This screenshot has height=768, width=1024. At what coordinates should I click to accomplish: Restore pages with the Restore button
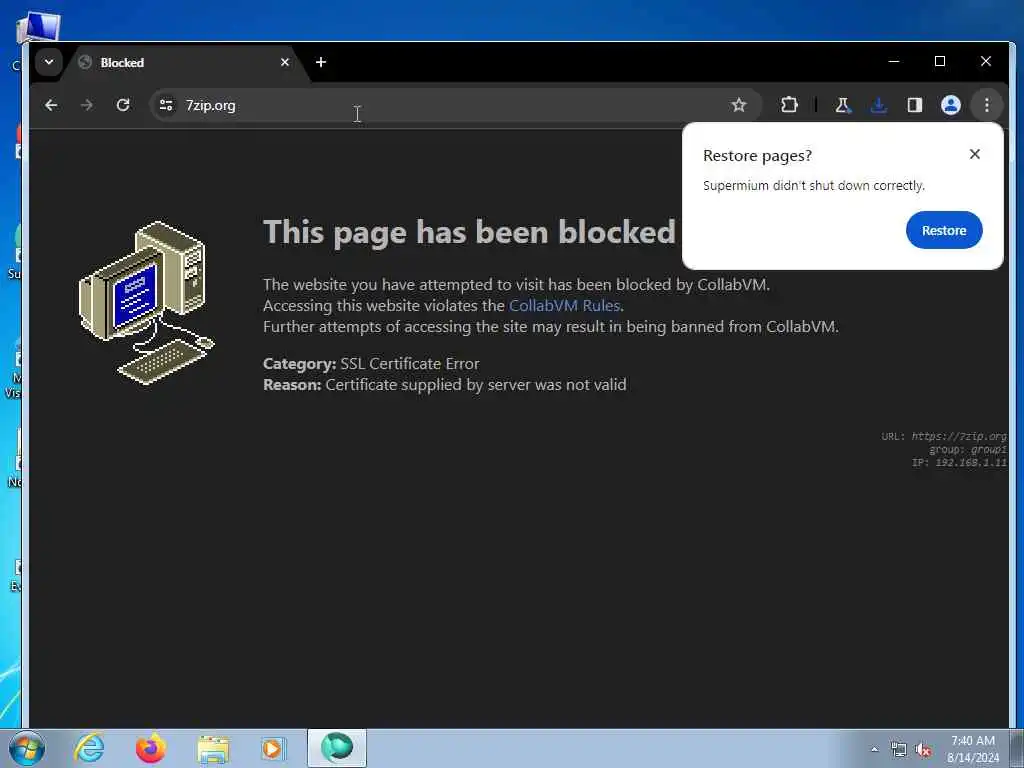click(x=944, y=231)
